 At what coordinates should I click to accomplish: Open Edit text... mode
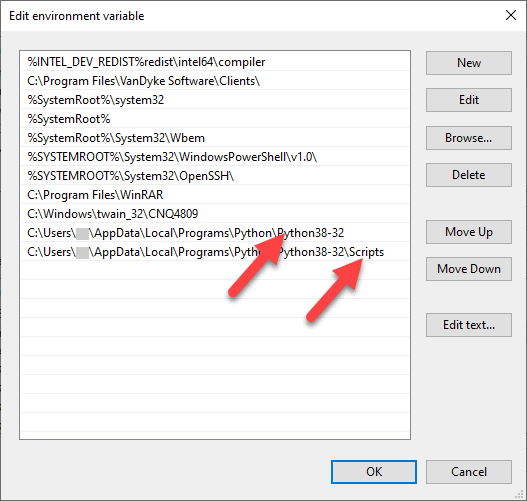click(469, 325)
